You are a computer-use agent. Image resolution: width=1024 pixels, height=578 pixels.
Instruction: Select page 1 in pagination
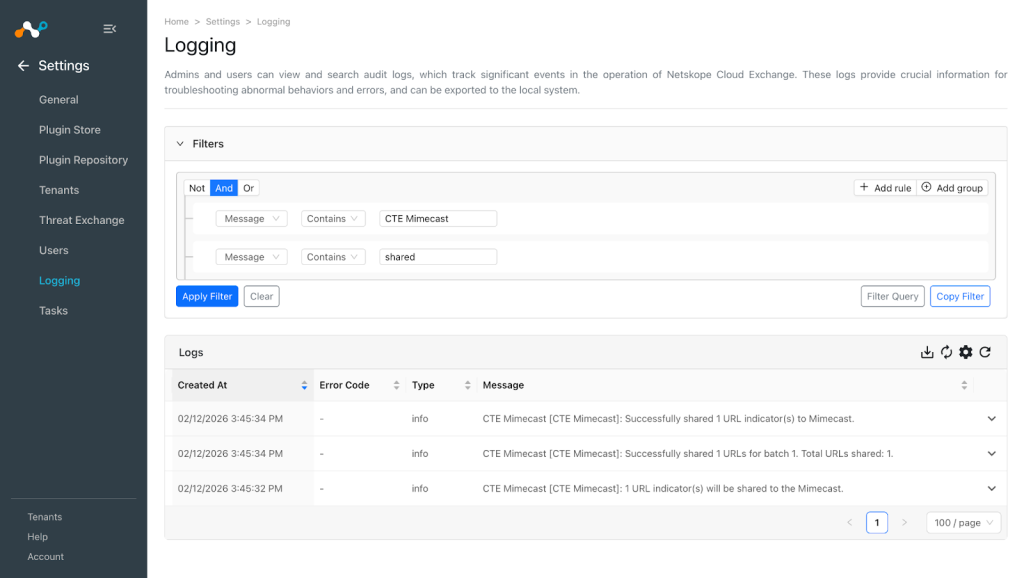(877, 522)
